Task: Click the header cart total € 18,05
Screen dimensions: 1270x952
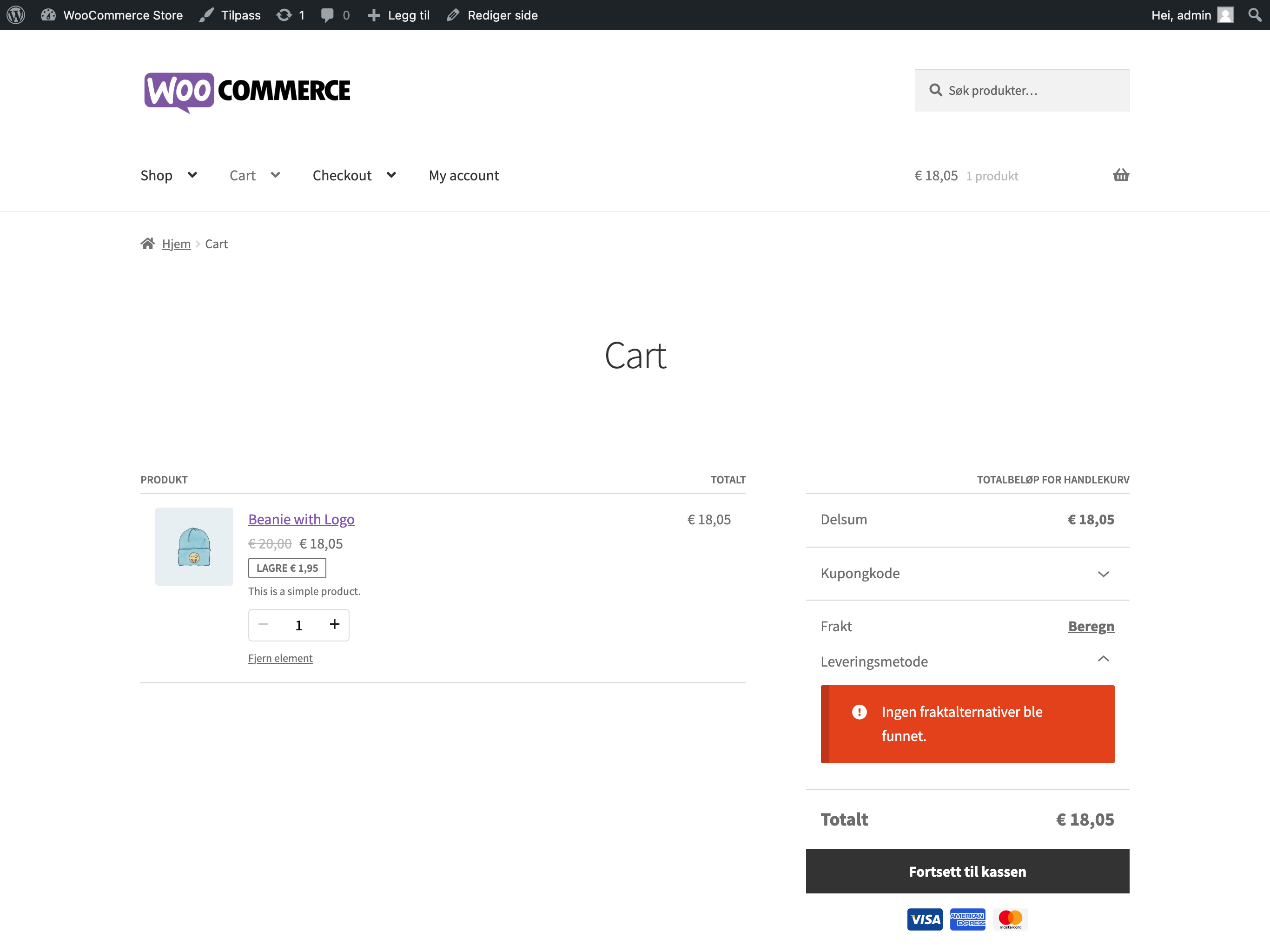Action: pyautogui.click(x=936, y=176)
